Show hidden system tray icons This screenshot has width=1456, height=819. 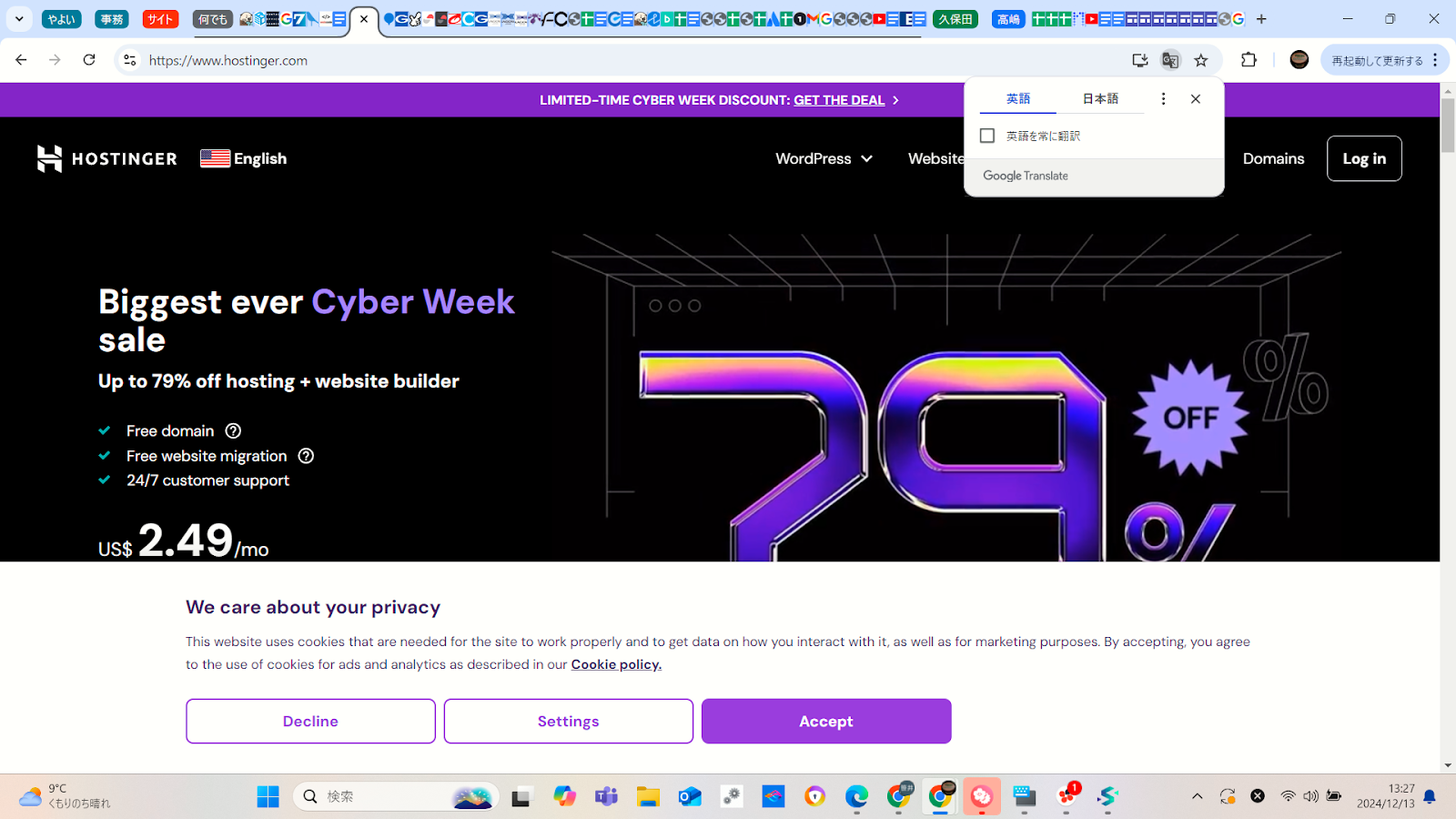1198,796
